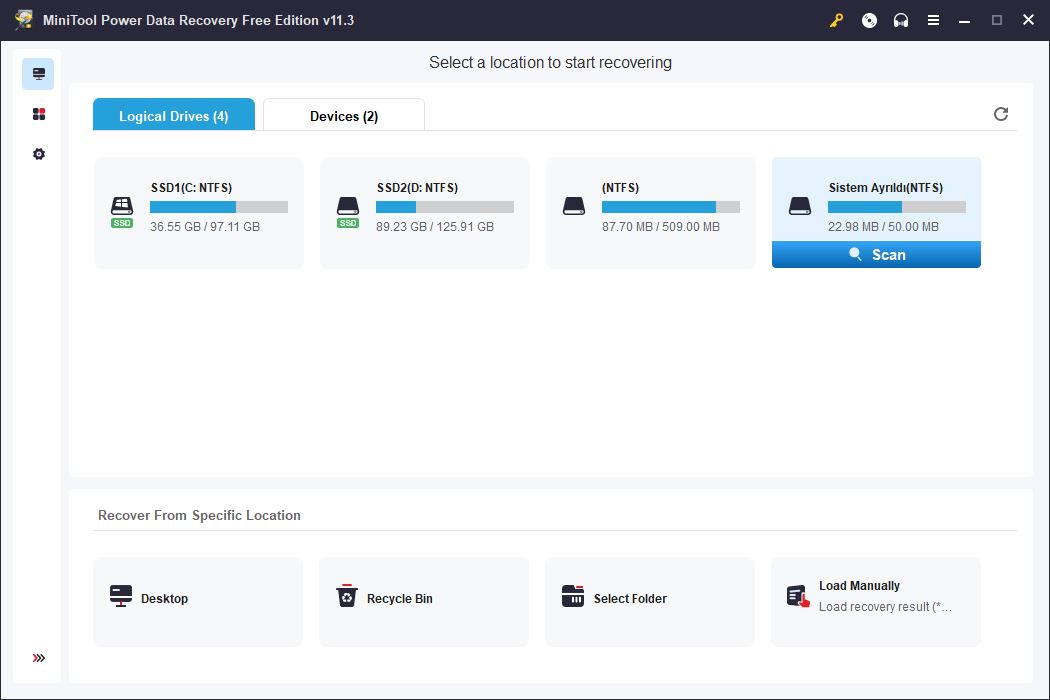Click 22.98 MB / 50.00 MB size text
Image resolution: width=1050 pixels, height=700 pixels.
click(x=883, y=226)
